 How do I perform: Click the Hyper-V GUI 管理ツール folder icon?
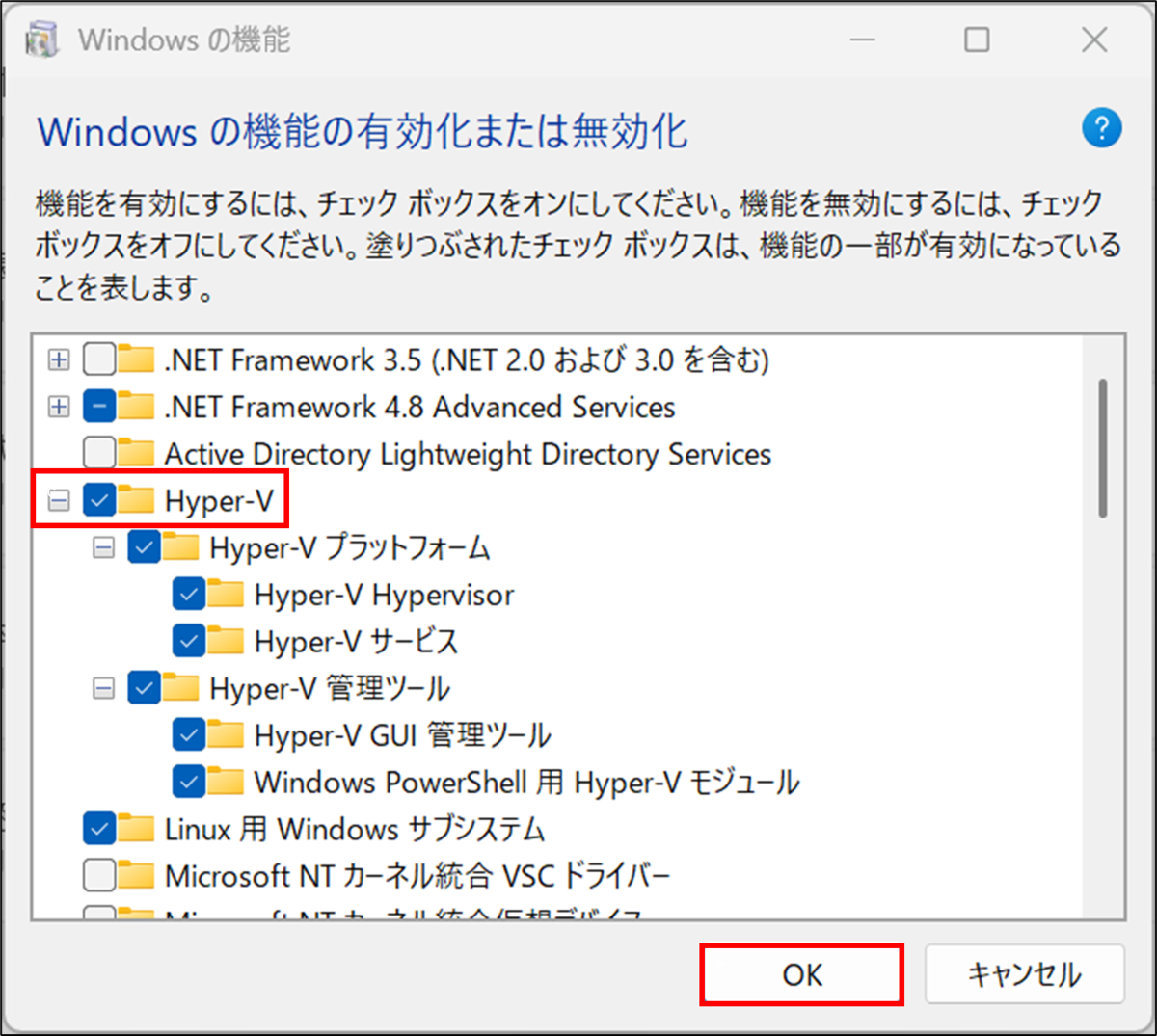tap(226, 735)
